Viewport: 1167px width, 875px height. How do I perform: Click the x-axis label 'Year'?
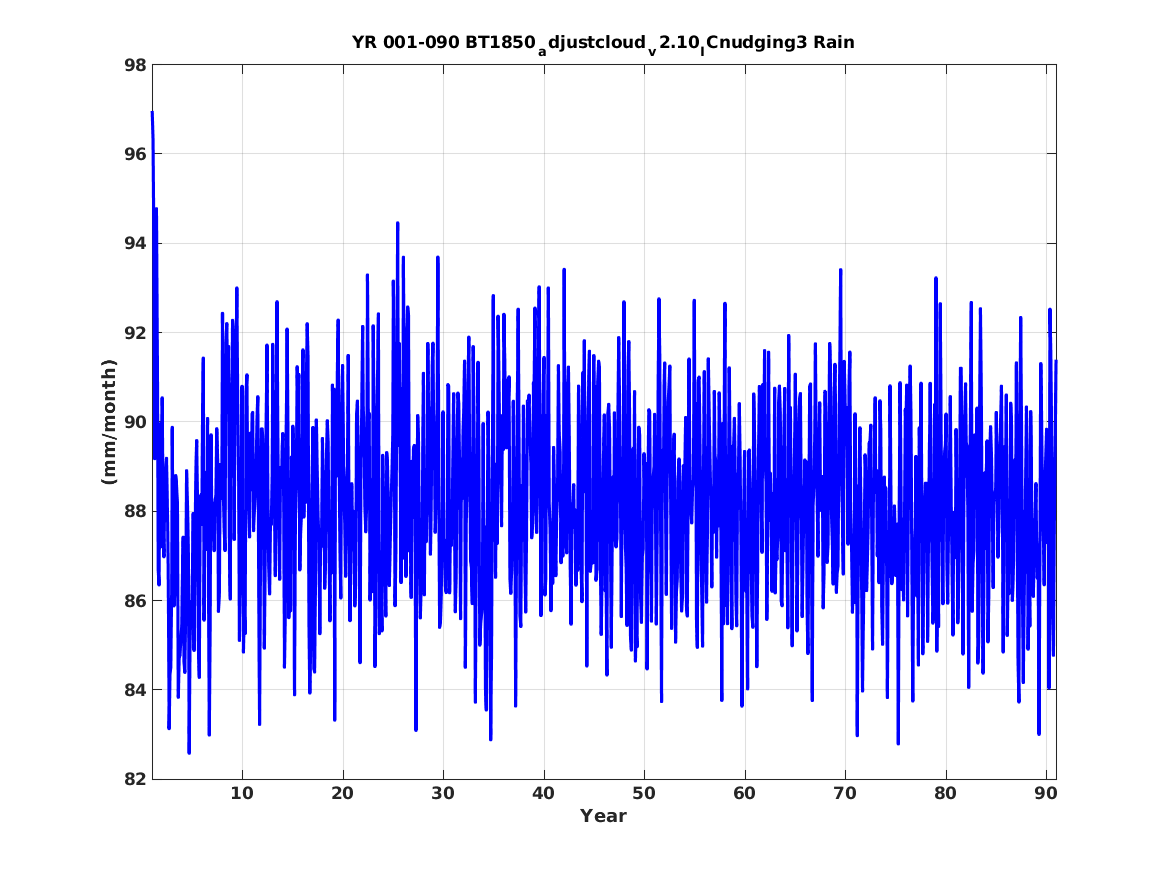click(x=604, y=816)
